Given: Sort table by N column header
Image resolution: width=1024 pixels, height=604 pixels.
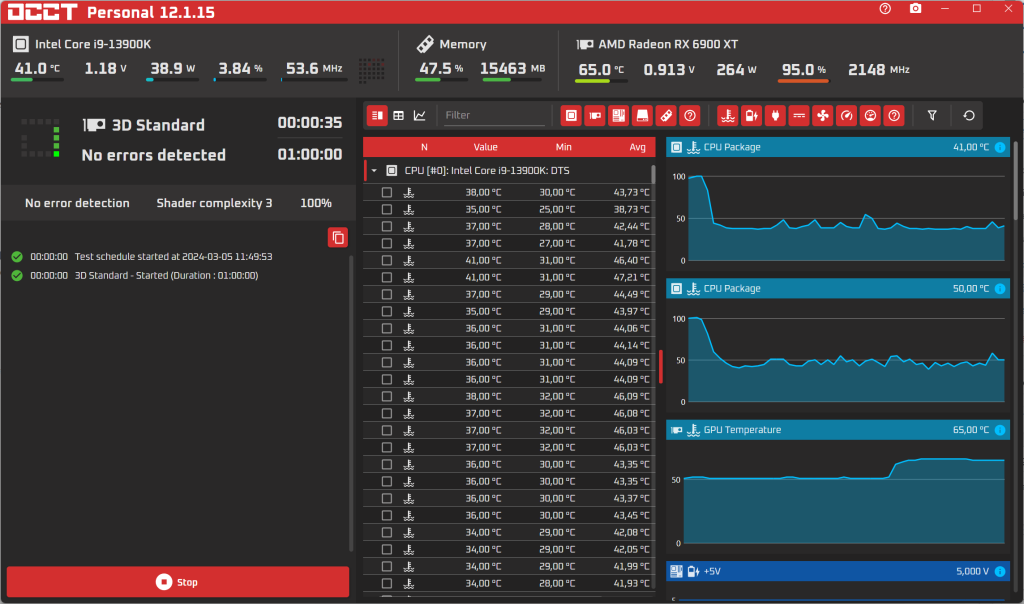Looking at the screenshot, I should point(424,148).
